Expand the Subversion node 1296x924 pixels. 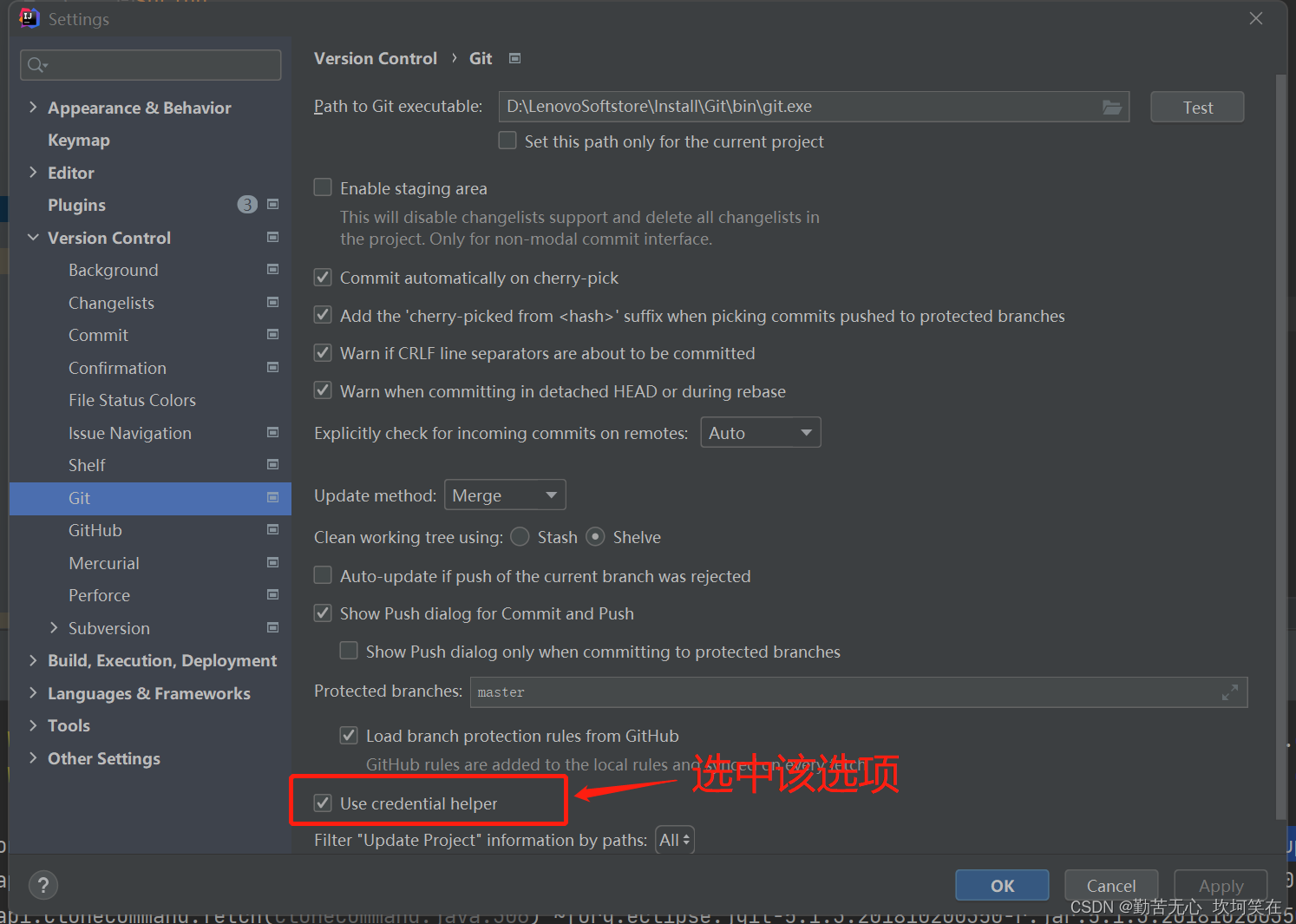click(54, 627)
